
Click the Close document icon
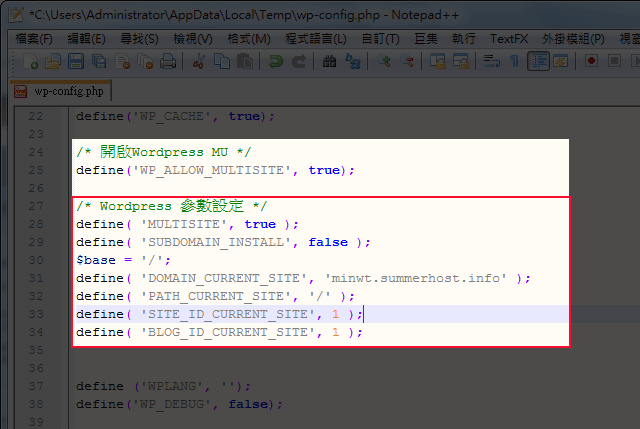tap(122, 62)
